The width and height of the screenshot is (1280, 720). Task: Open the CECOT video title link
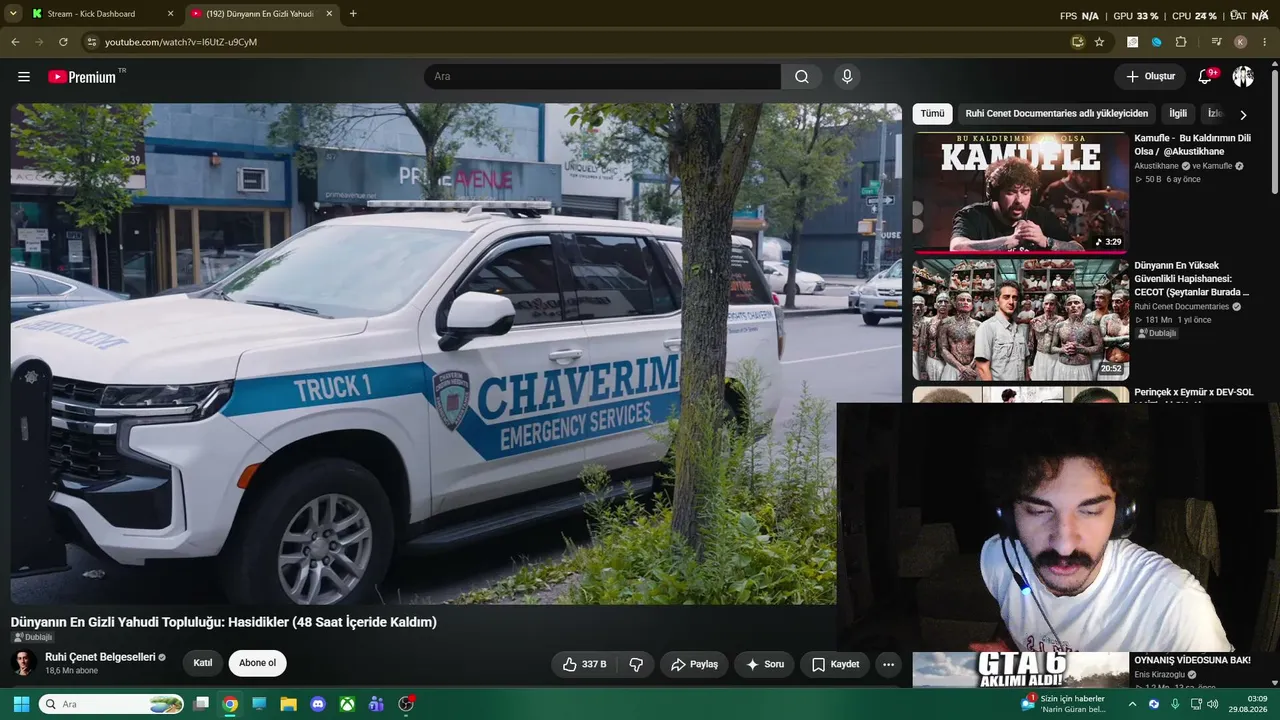pyautogui.click(x=1193, y=279)
